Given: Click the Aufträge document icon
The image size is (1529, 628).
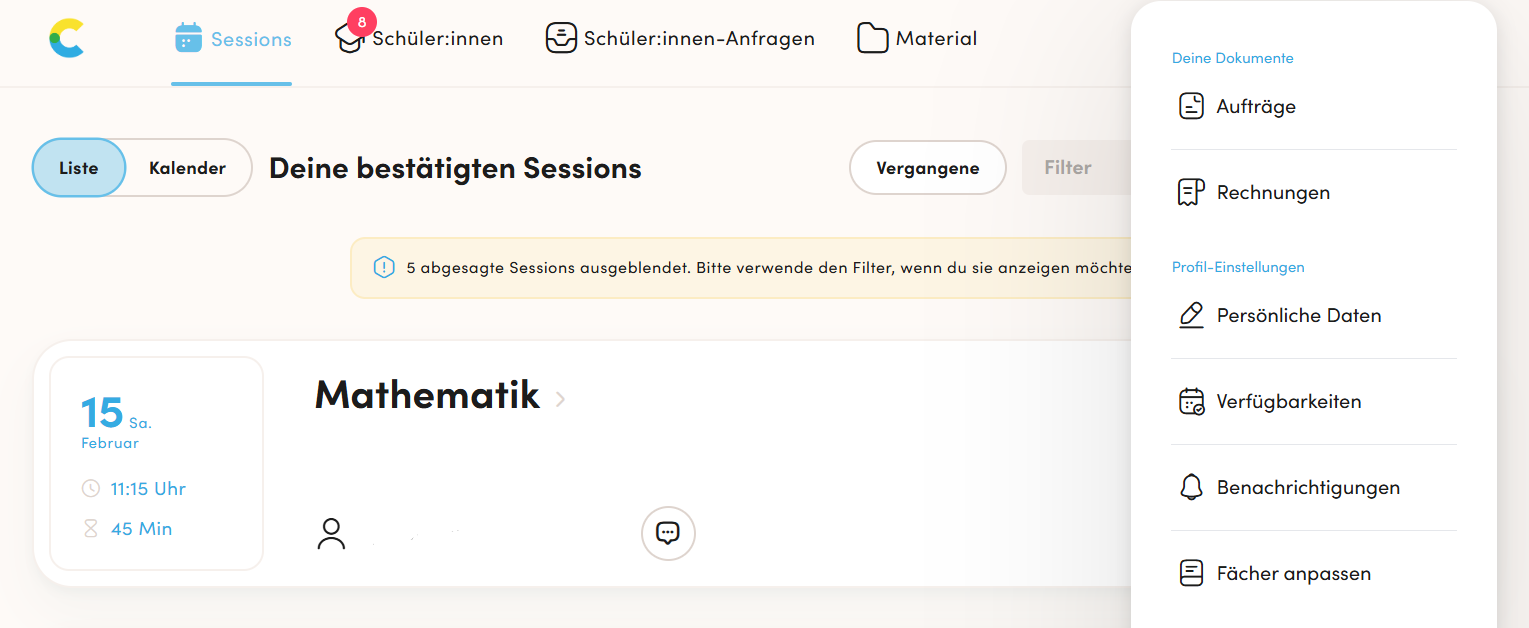Looking at the screenshot, I should [x=1191, y=106].
